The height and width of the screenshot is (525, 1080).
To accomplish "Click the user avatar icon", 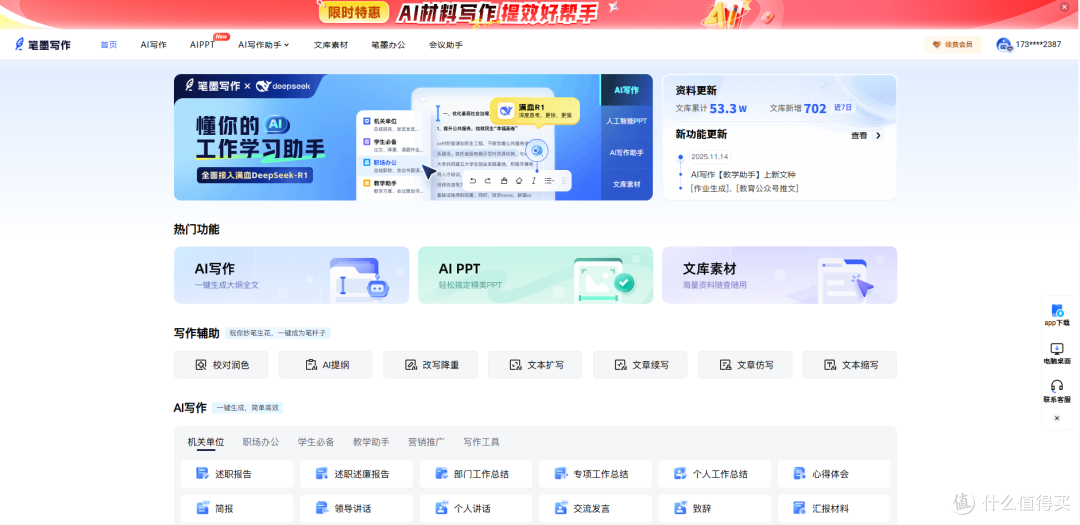I will click(x=1004, y=45).
